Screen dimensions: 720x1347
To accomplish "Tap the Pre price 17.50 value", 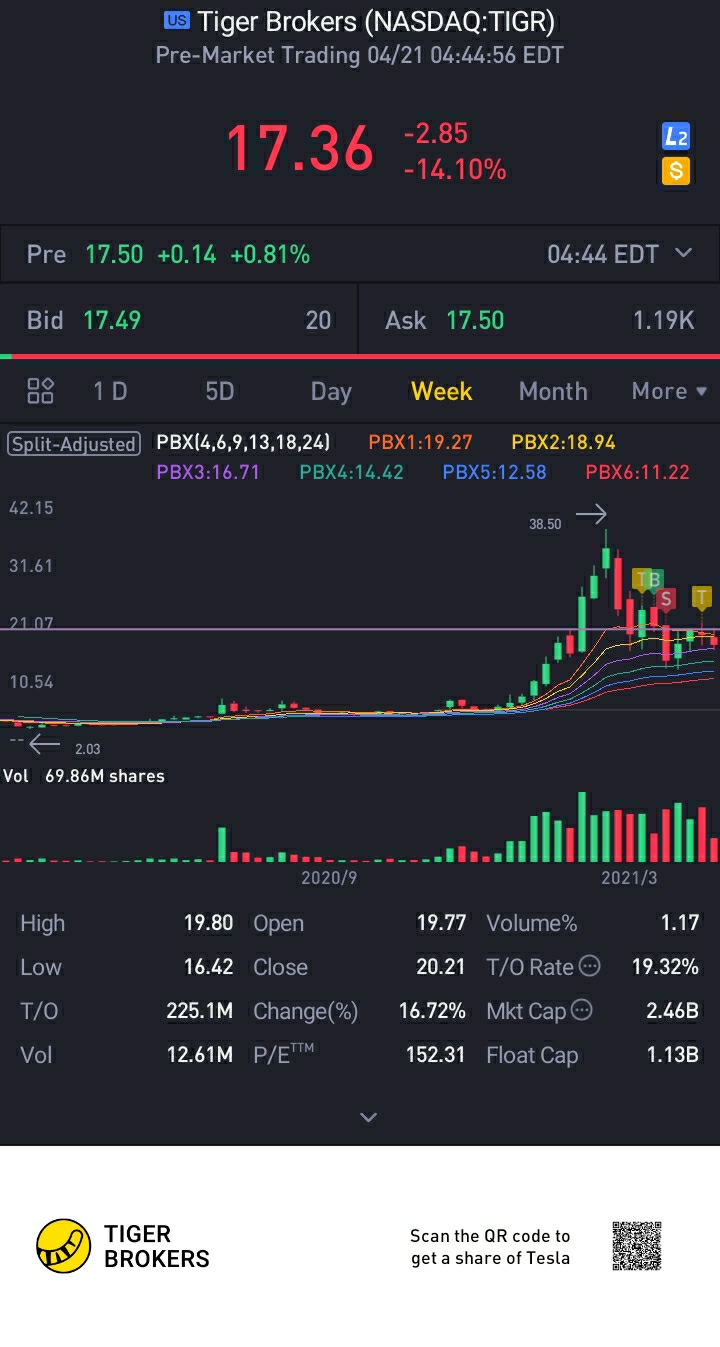I will click(x=114, y=254).
